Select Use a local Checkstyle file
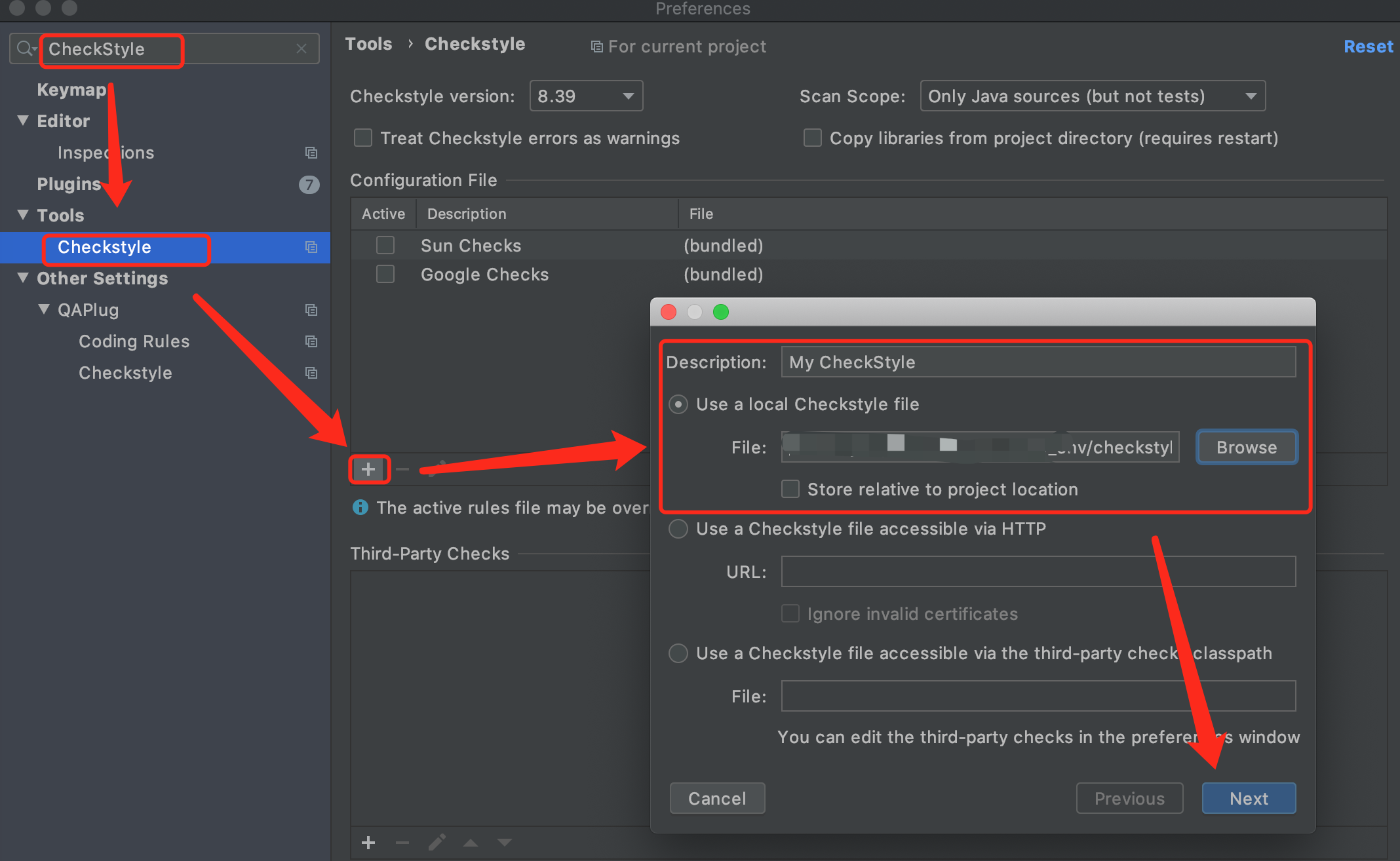Viewport: 1400px width, 861px height. [678, 404]
